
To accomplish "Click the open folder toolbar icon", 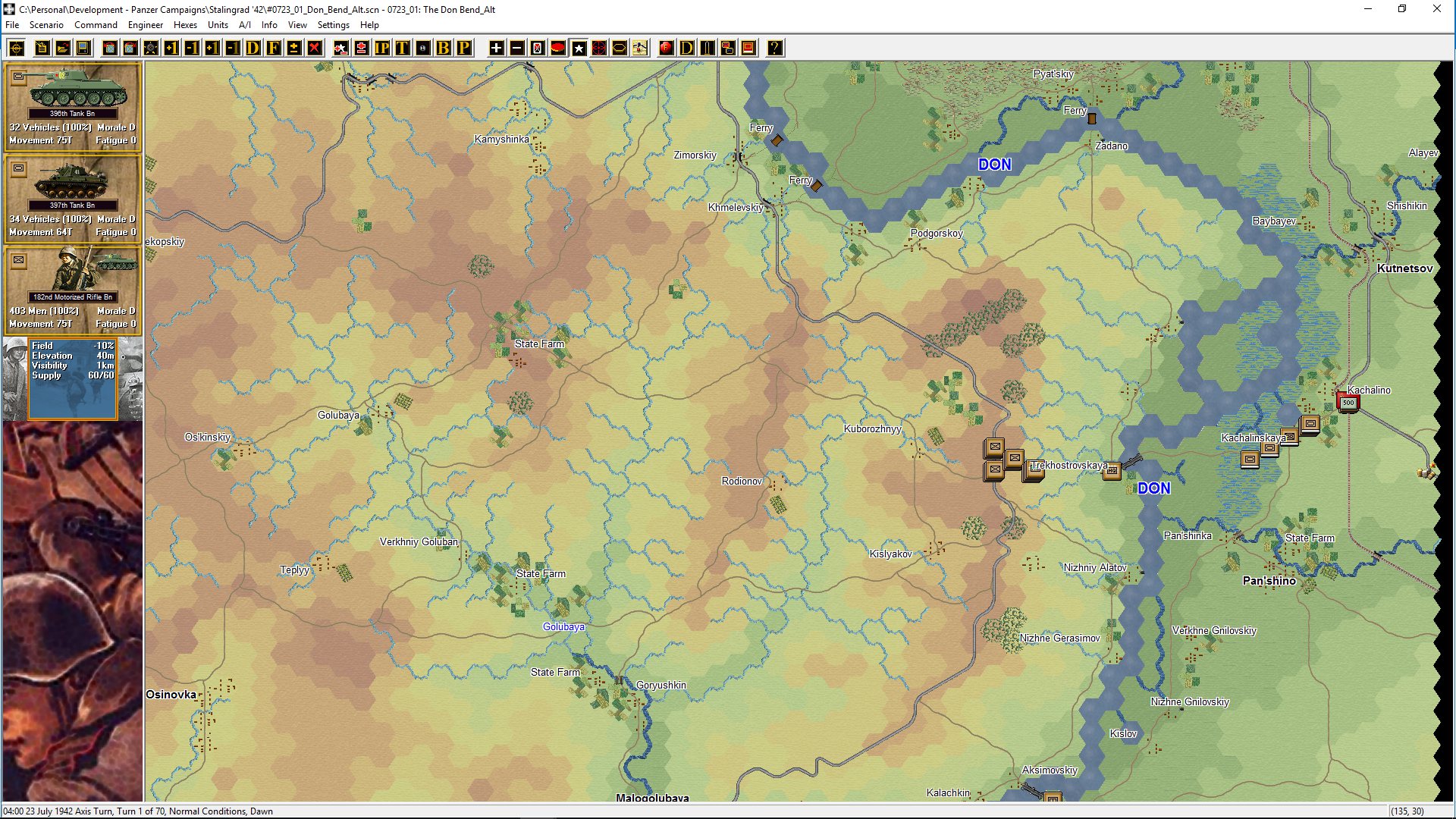I will click(x=63, y=49).
